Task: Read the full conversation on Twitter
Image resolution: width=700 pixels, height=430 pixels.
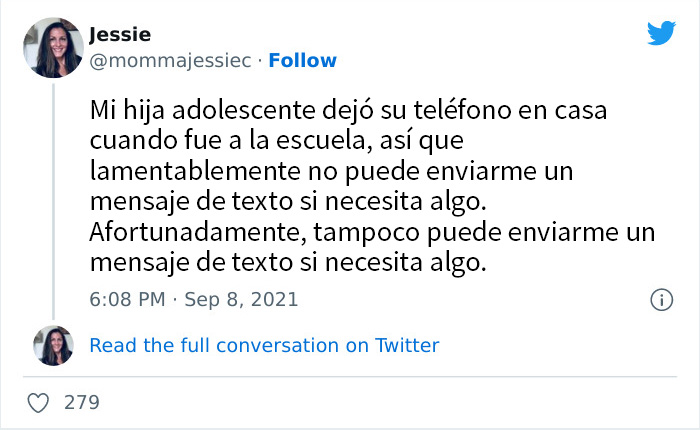Action: (264, 346)
